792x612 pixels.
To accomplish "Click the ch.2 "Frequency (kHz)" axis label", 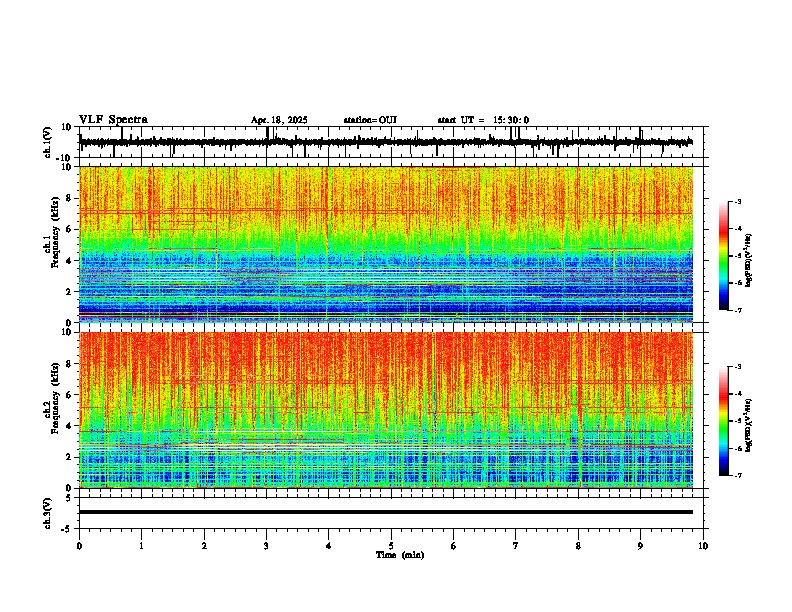I will (56, 398).
